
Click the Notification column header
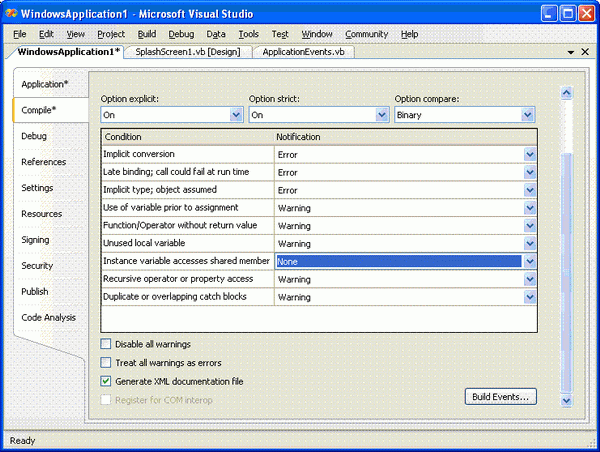tap(406, 137)
